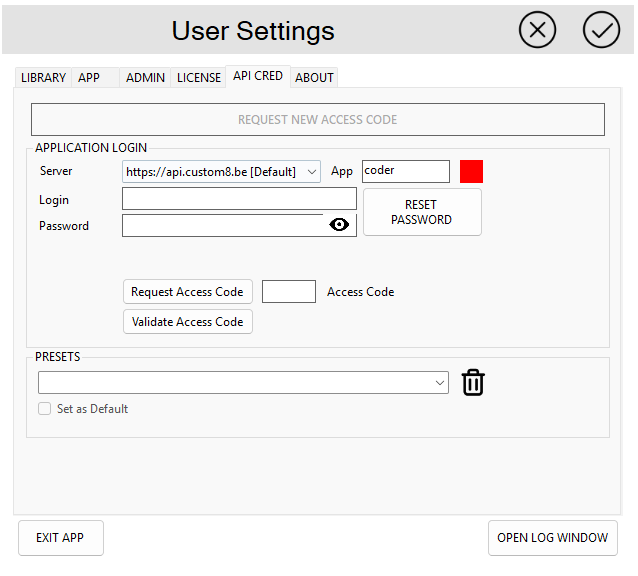Click the App field containing coder
The width and height of the screenshot is (638, 576).
tap(406, 171)
